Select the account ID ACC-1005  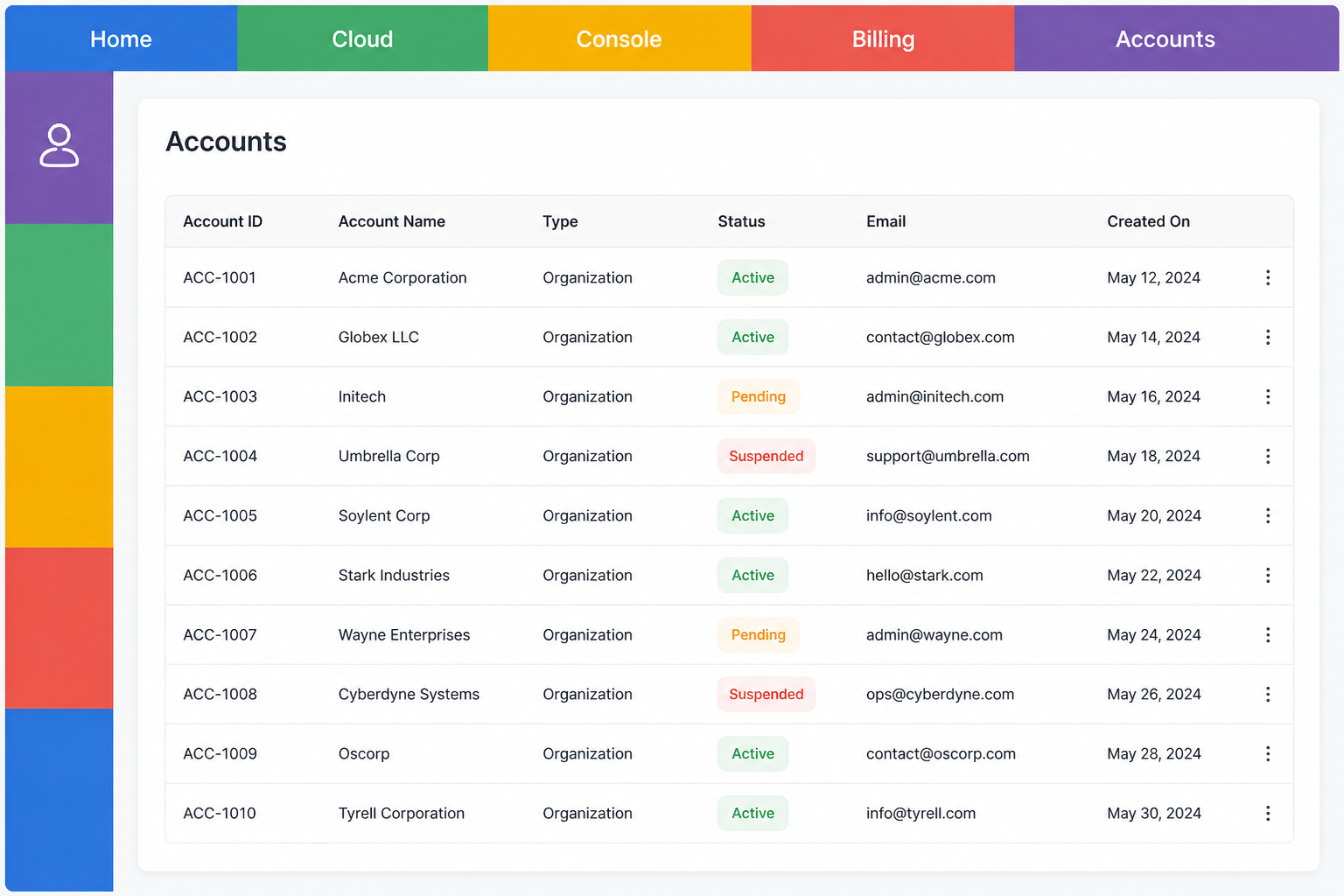coord(220,515)
